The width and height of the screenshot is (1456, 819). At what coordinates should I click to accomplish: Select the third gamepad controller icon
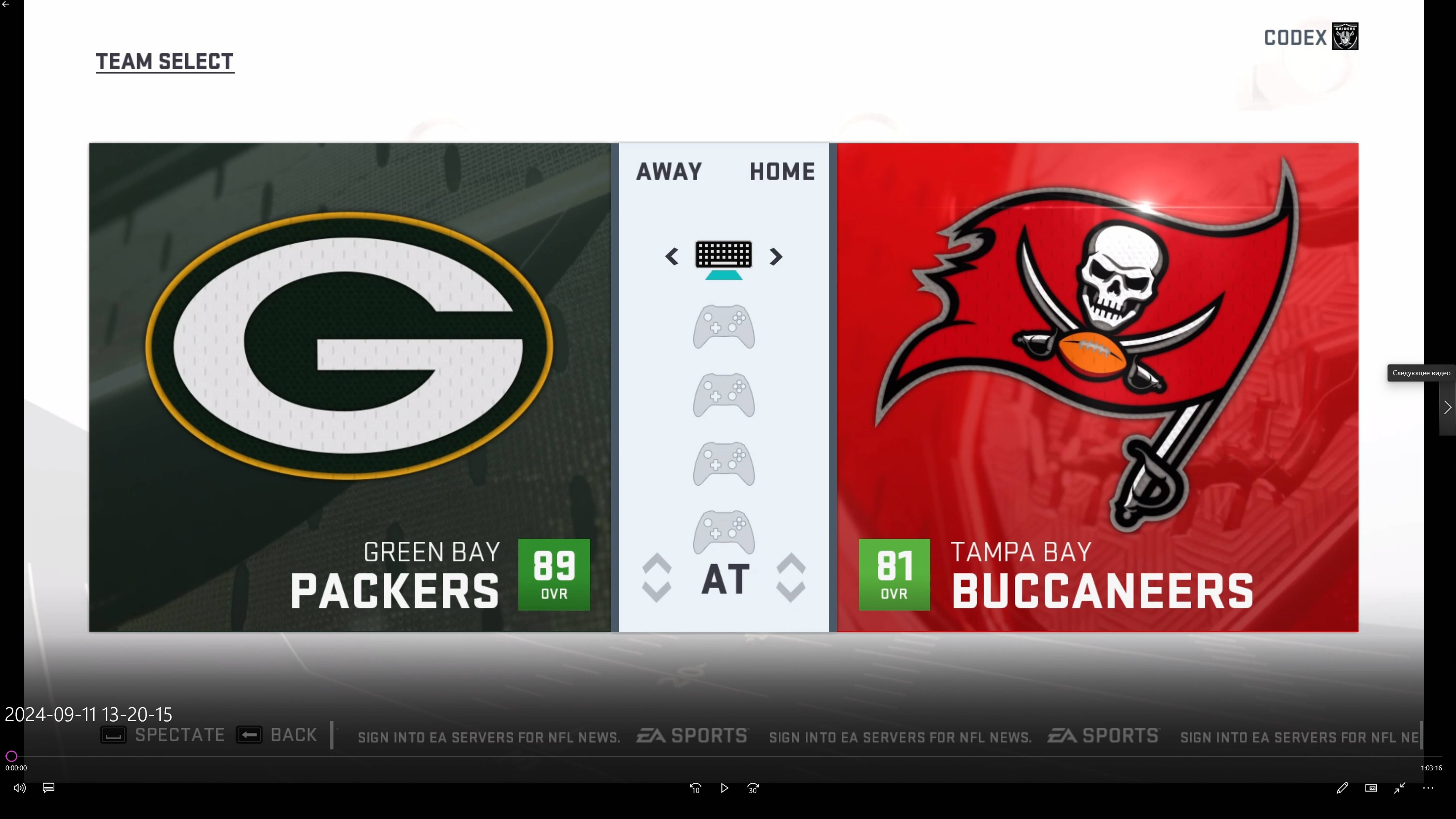(x=724, y=464)
